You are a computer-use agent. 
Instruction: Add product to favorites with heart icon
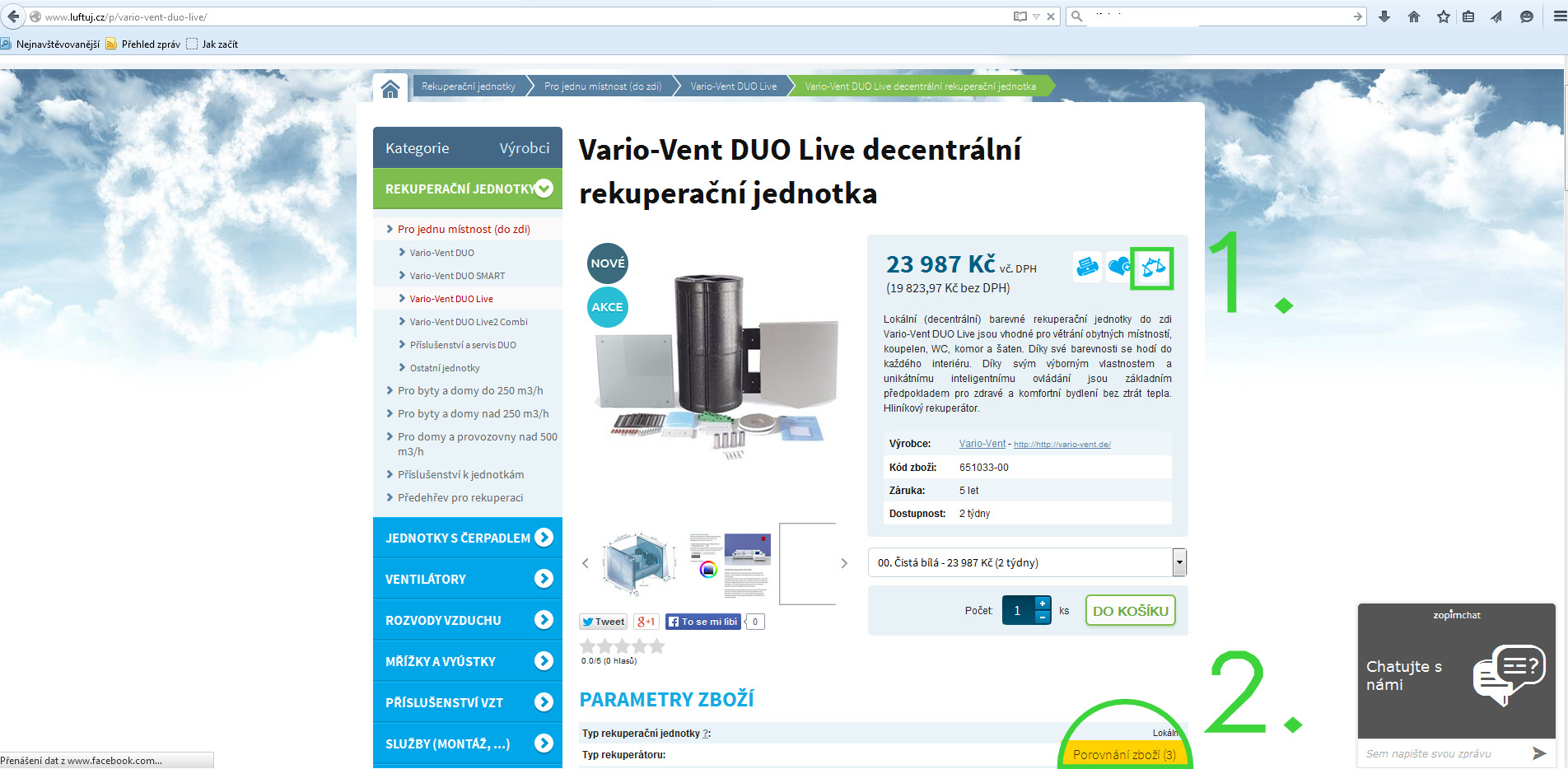(1119, 267)
